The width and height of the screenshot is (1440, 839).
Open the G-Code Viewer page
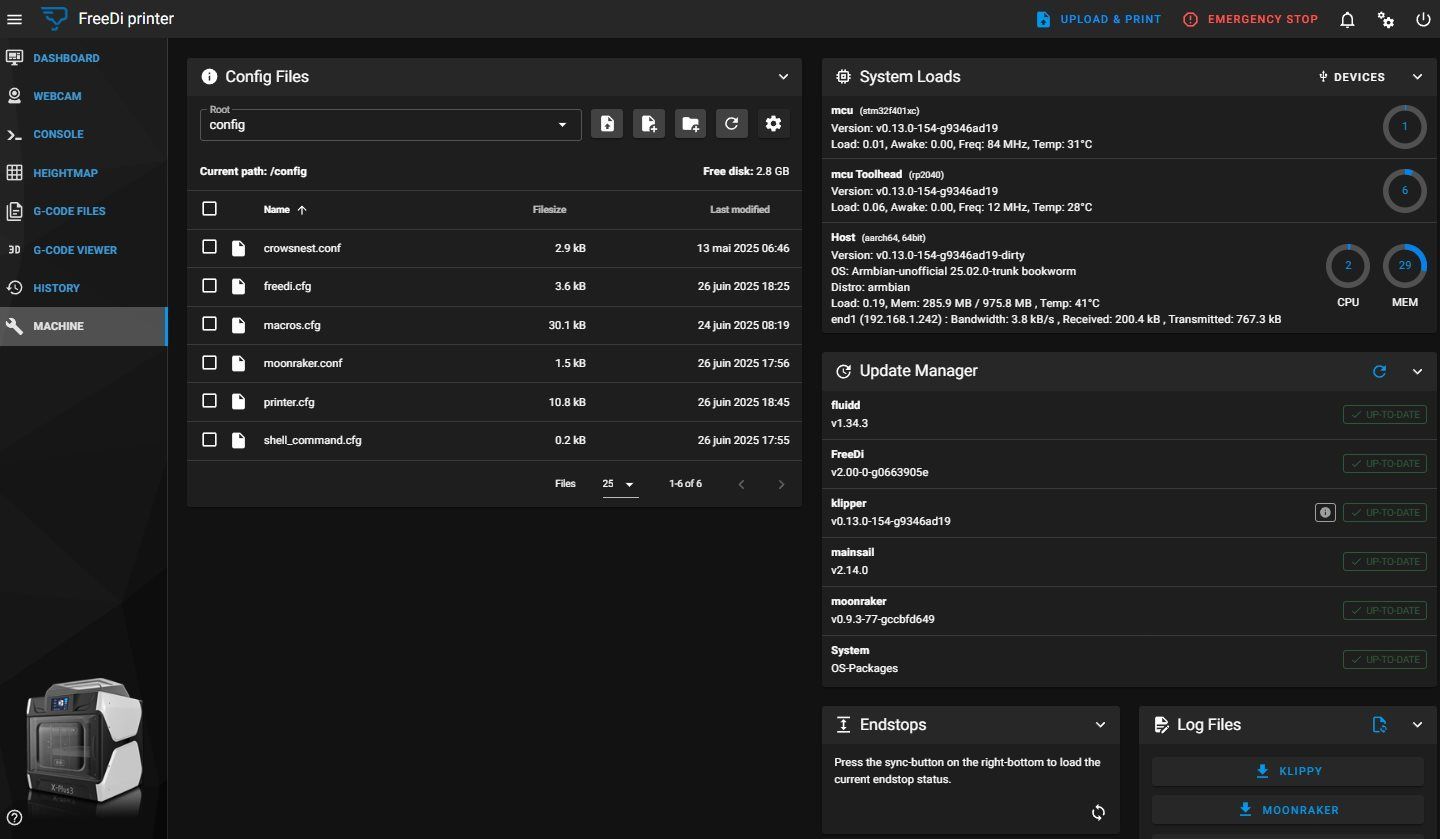pos(83,250)
